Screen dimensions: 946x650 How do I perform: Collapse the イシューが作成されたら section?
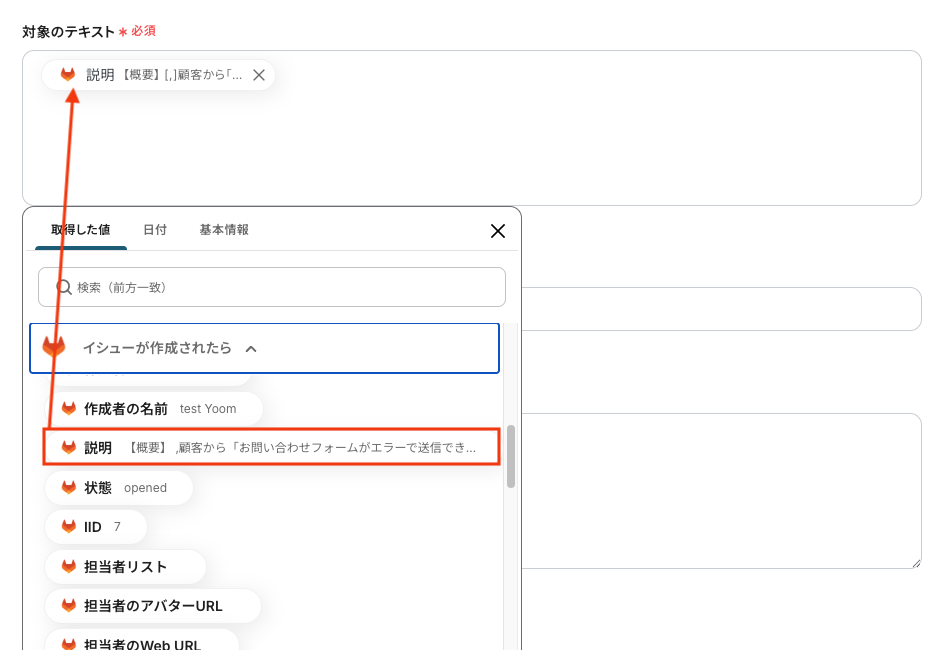pos(264,348)
